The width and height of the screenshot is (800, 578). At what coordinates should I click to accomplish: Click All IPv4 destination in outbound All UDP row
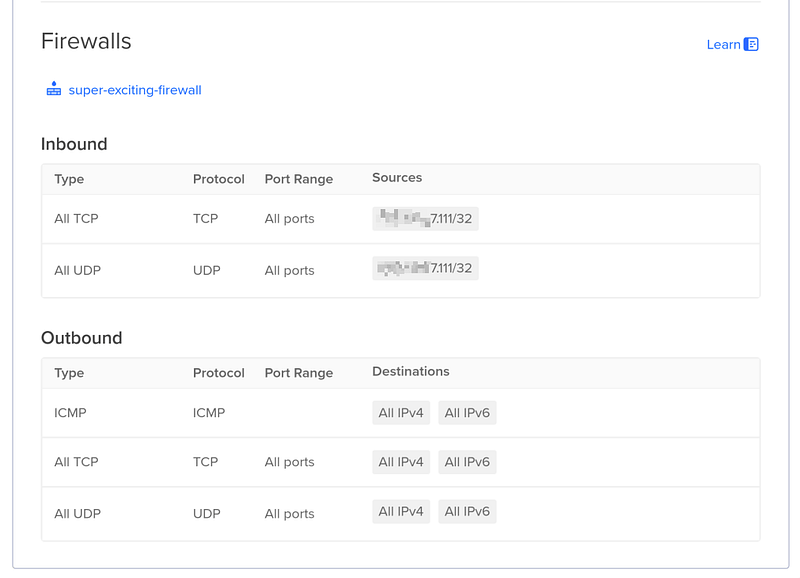(x=401, y=512)
